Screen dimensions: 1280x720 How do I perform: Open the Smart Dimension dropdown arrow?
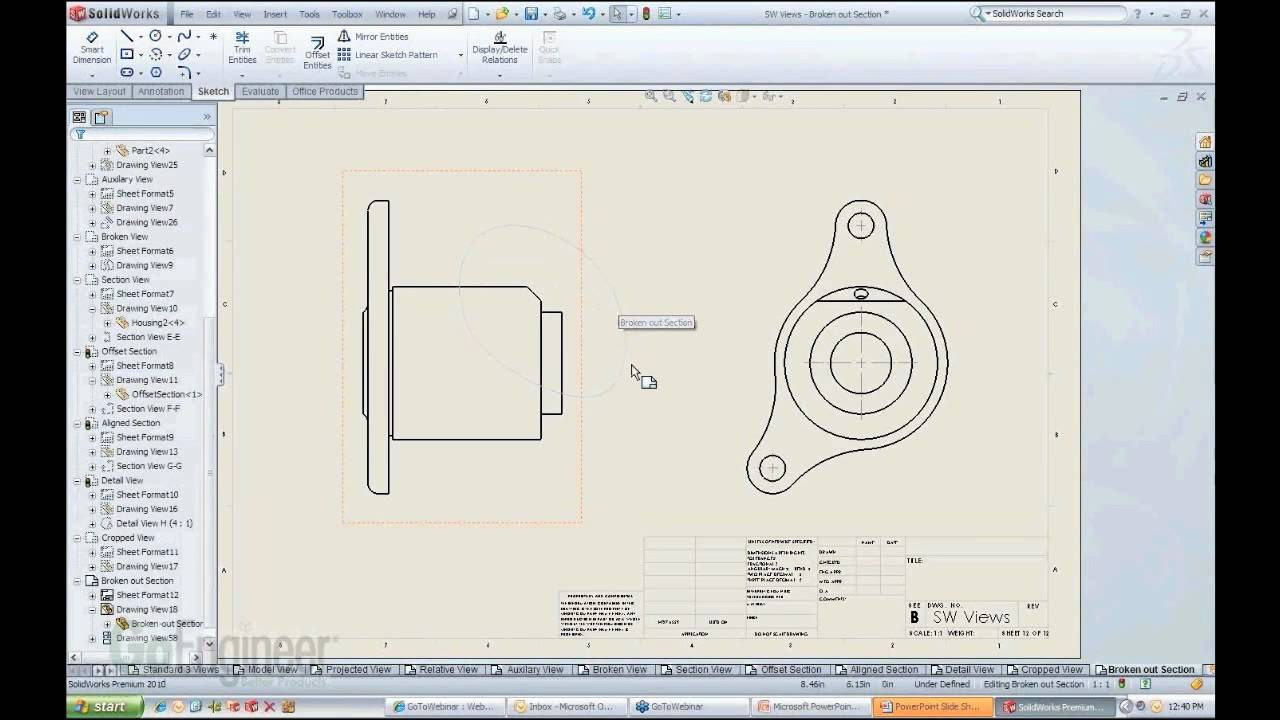[92, 74]
